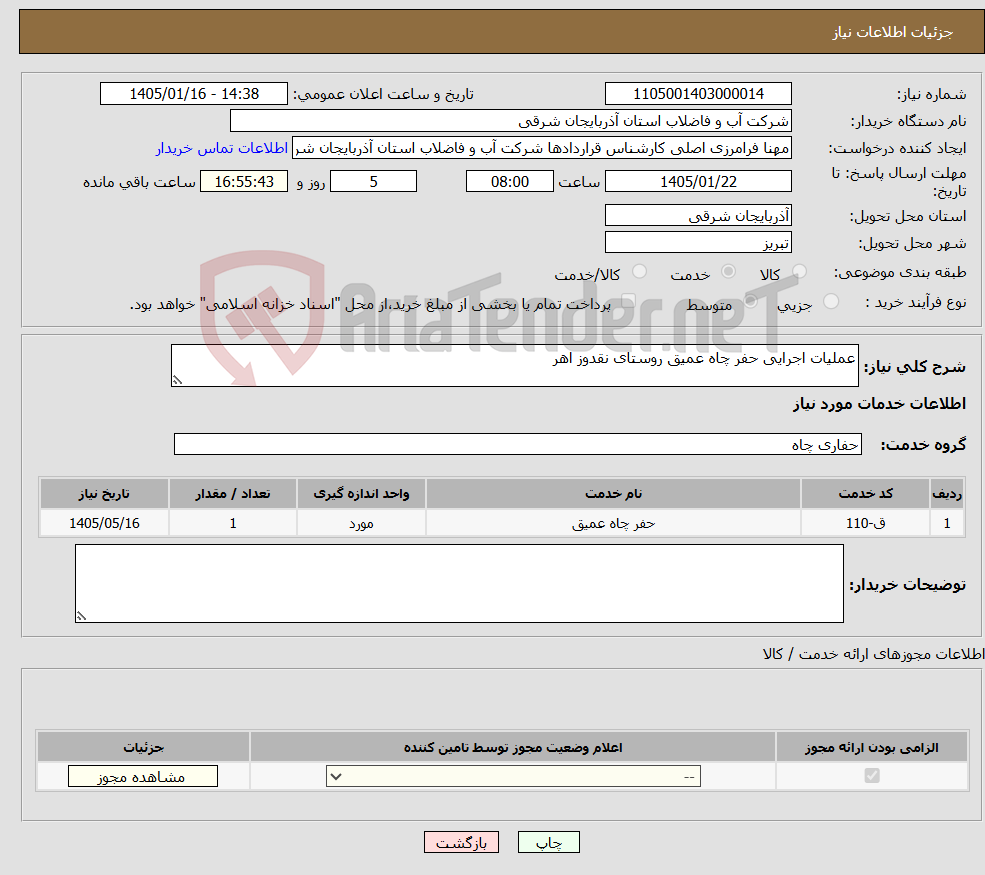The width and height of the screenshot is (985, 875).
Task: Select the خدمت radio button
Action: click(x=728, y=272)
